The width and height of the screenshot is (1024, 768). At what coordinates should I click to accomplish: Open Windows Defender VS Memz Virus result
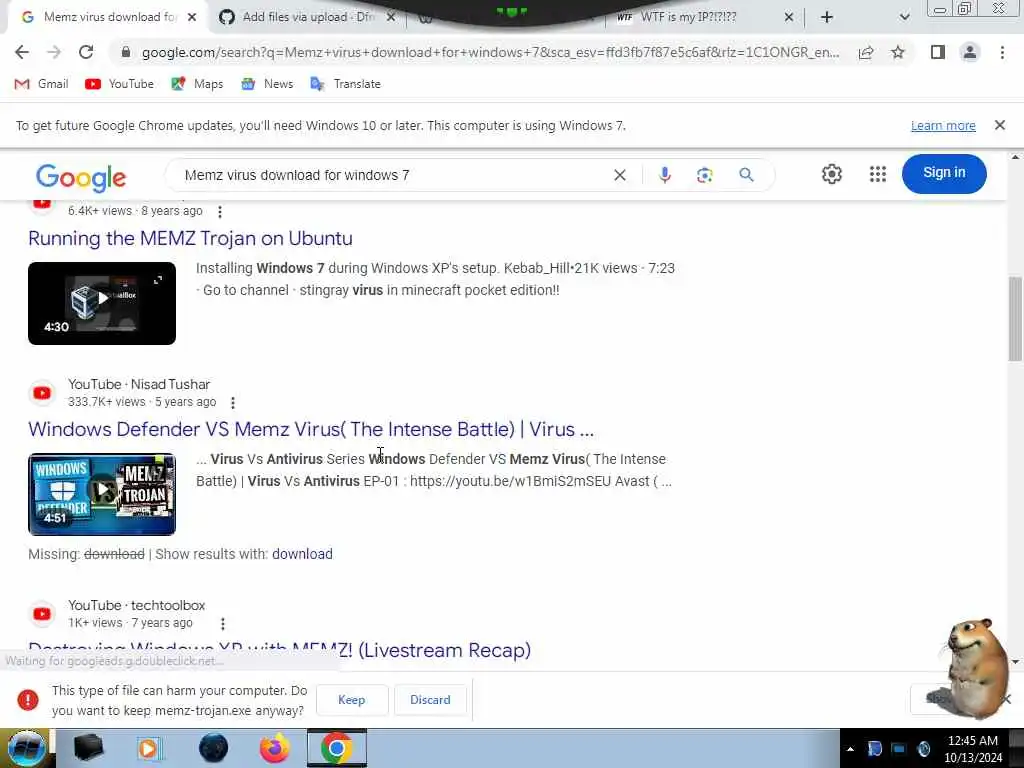coord(311,429)
